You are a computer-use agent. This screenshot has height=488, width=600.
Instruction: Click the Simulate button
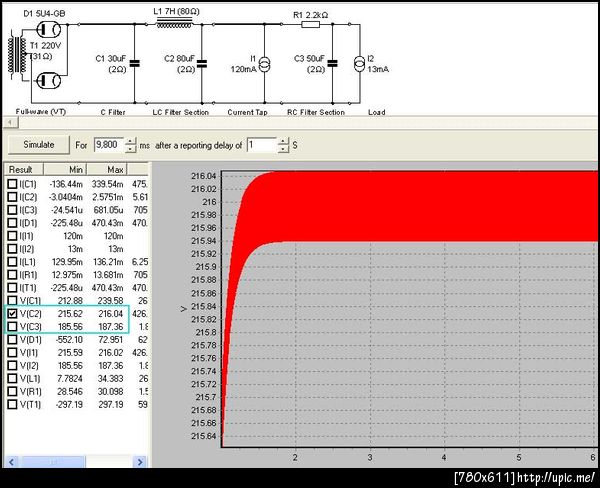pyautogui.click(x=39, y=145)
